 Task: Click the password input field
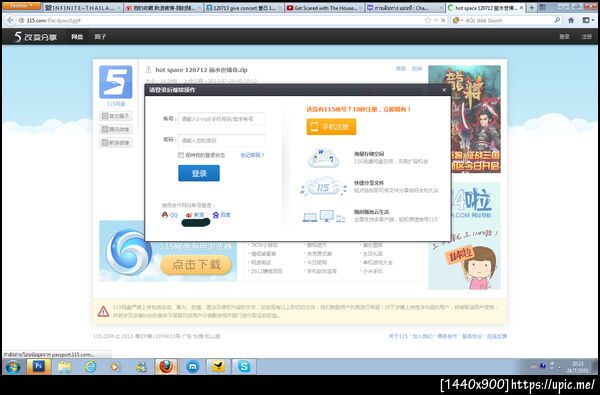click(x=222, y=140)
